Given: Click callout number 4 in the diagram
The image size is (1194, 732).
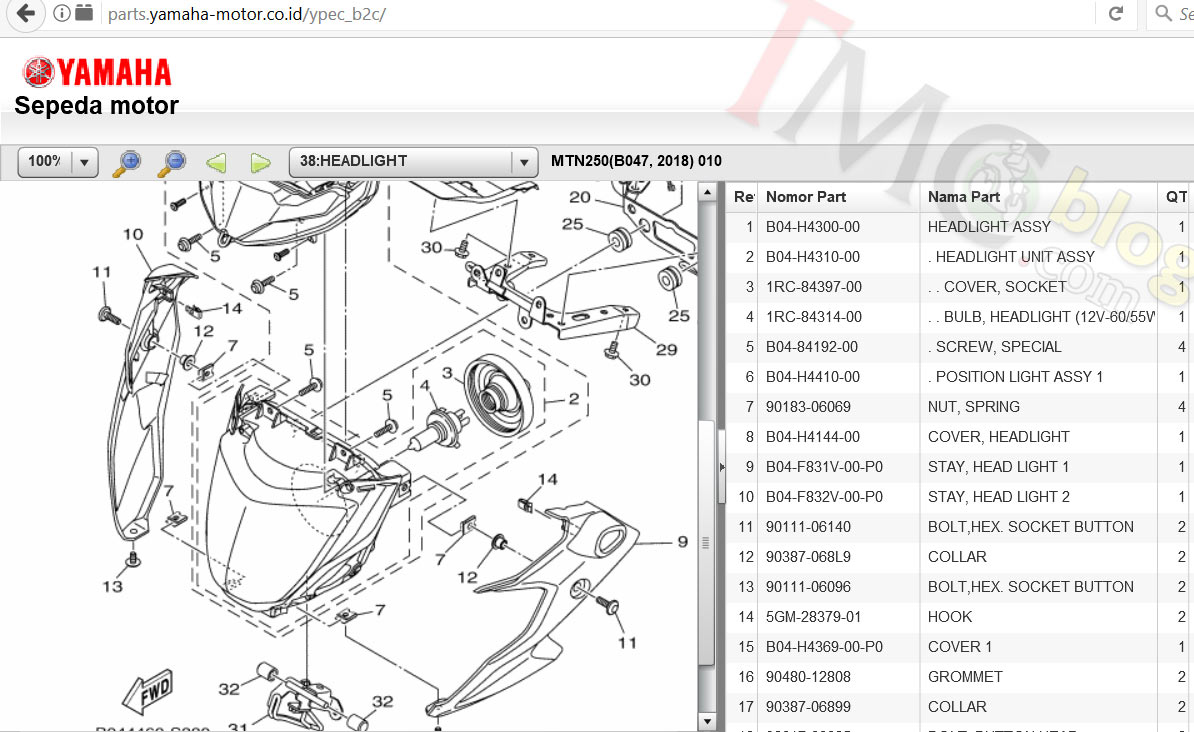Looking at the screenshot, I should pos(425,385).
